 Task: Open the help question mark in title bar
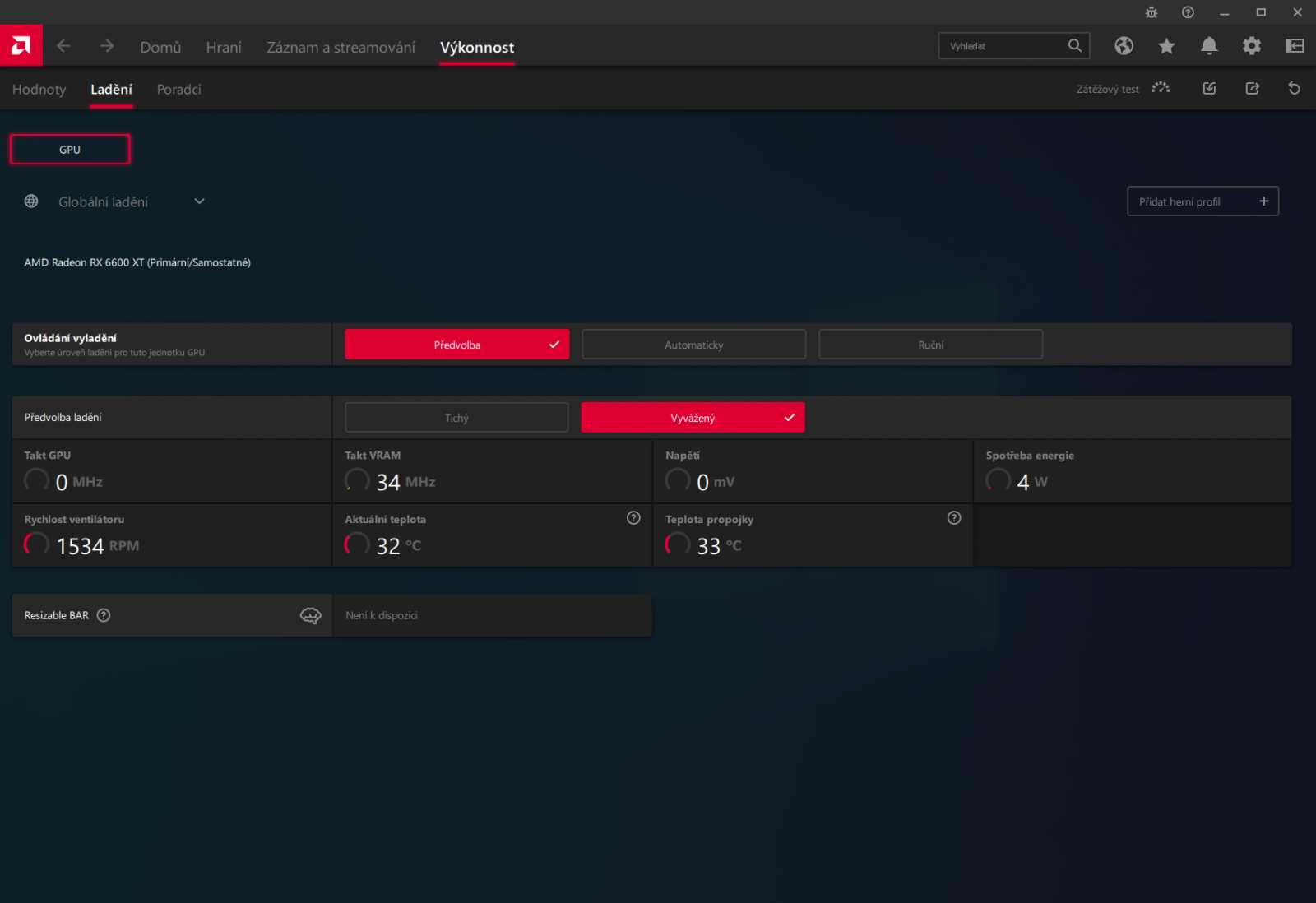(x=1188, y=12)
